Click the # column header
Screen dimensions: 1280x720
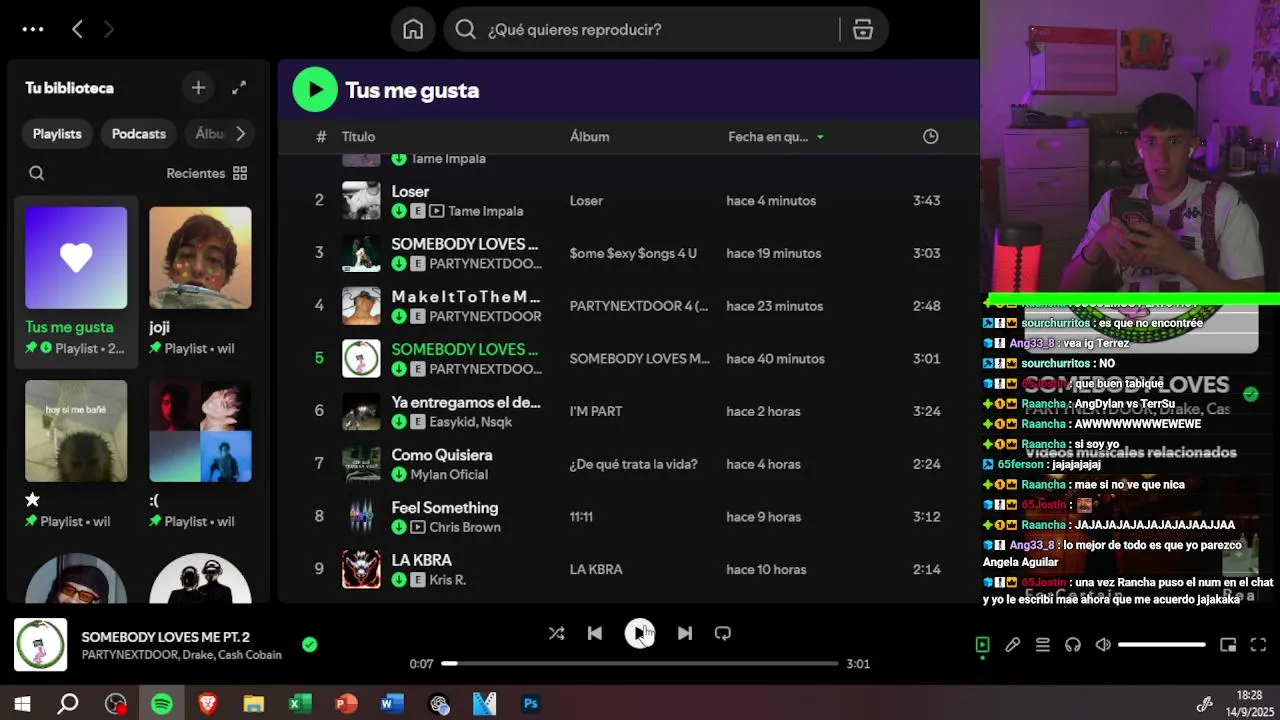click(x=321, y=137)
